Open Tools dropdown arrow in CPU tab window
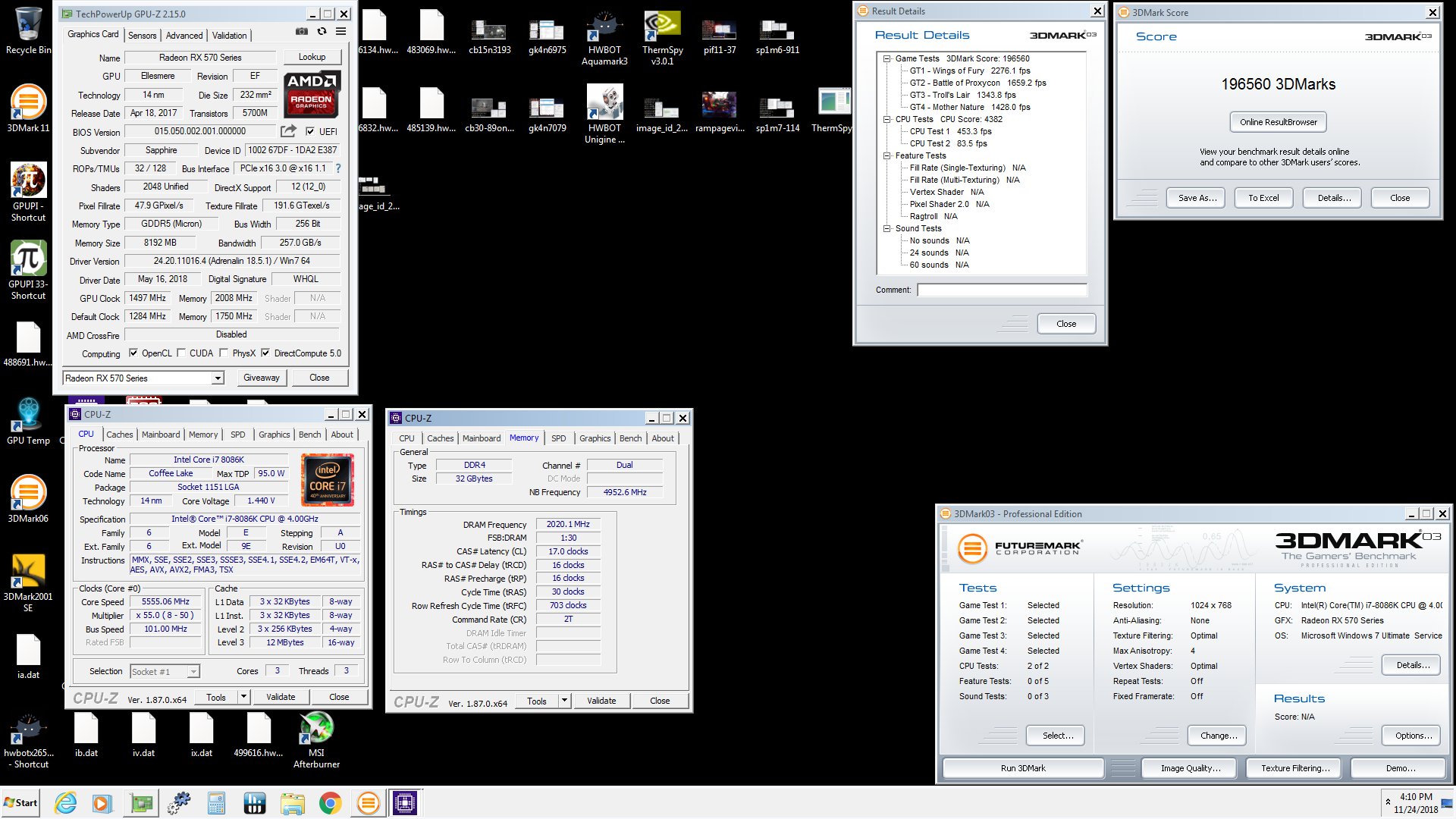Image resolution: width=1456 pixels, height=819 pixels. click(x=243, y=697)
